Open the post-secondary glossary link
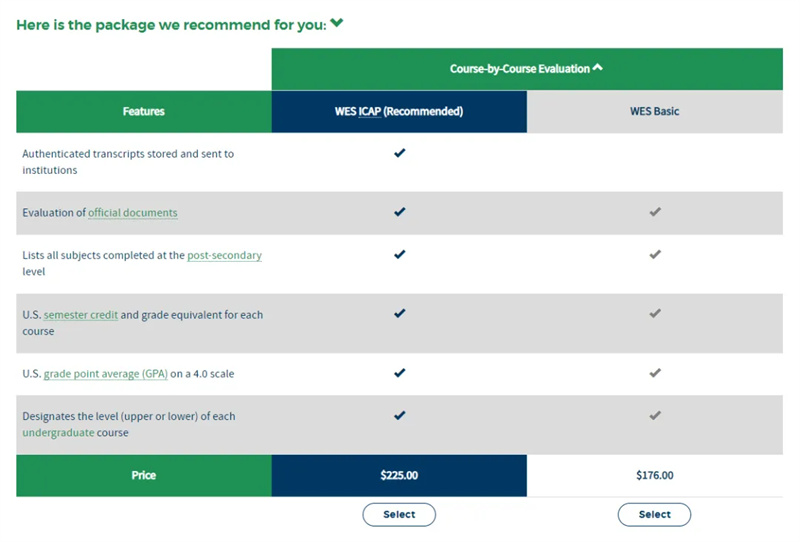 224,256
